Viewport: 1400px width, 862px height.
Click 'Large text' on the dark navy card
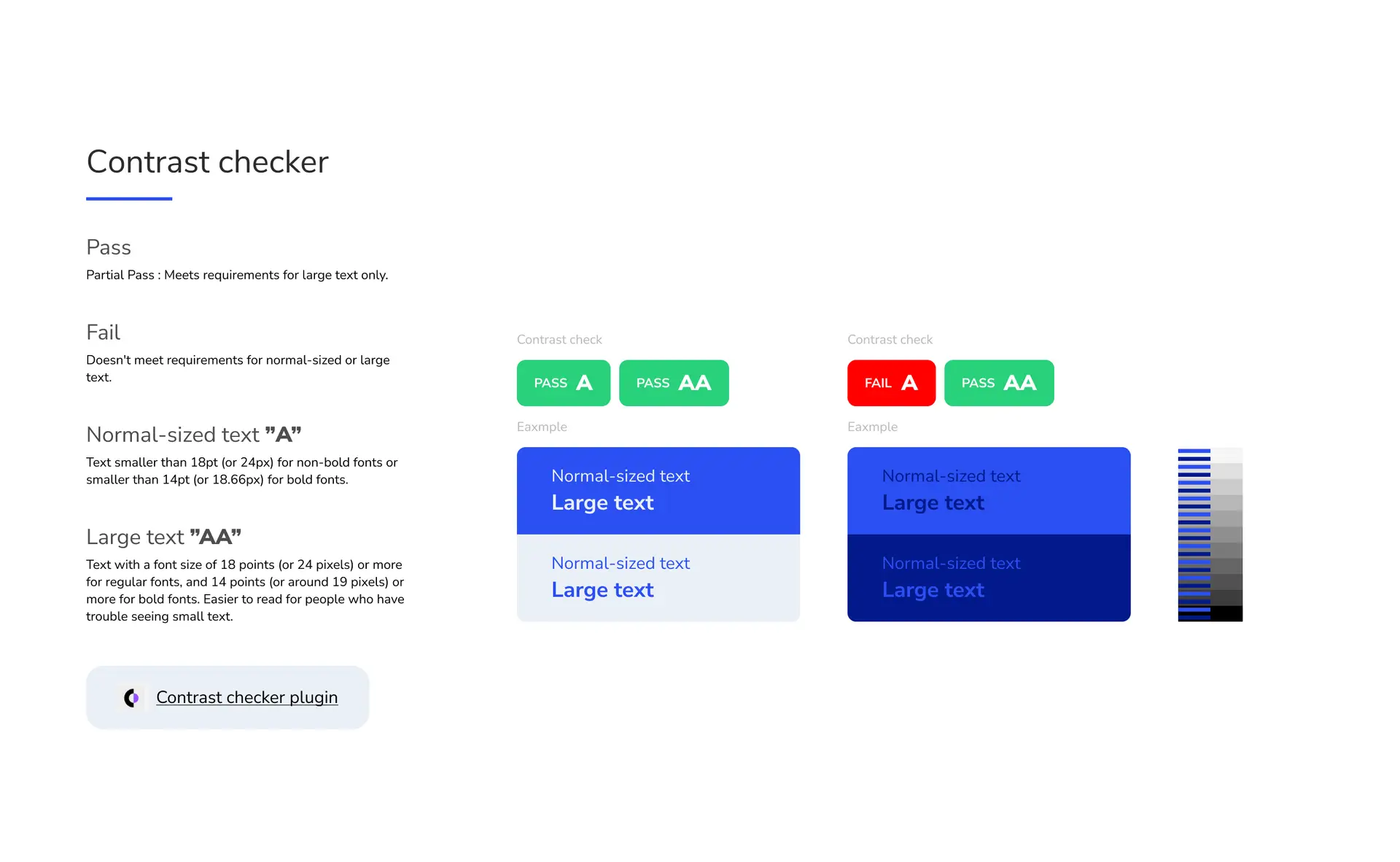pos(933,590)
